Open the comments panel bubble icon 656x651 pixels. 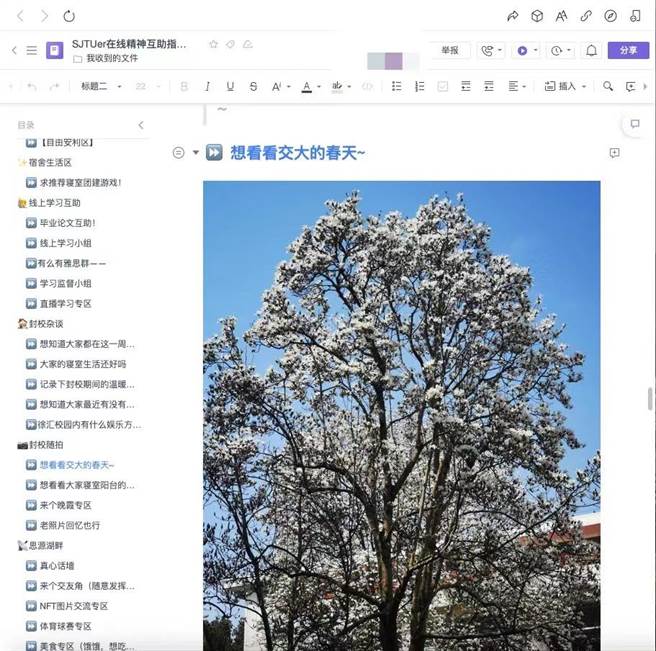(635, 124)
